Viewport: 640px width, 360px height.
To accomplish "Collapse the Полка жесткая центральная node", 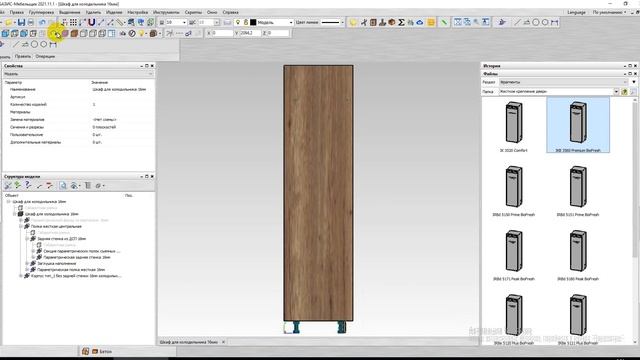I will click(x=21, y=227).
